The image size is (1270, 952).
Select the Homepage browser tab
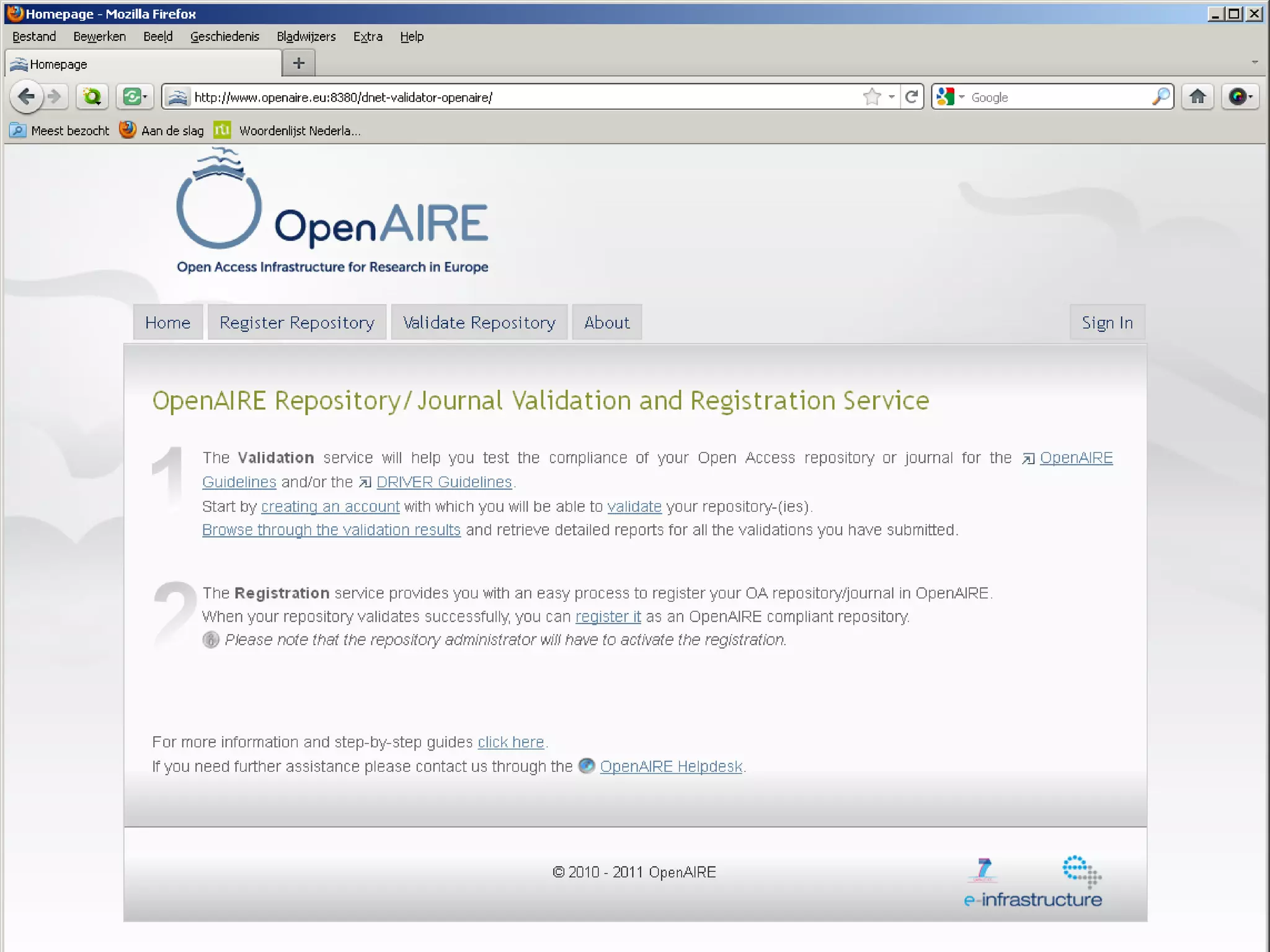point(143,64)
